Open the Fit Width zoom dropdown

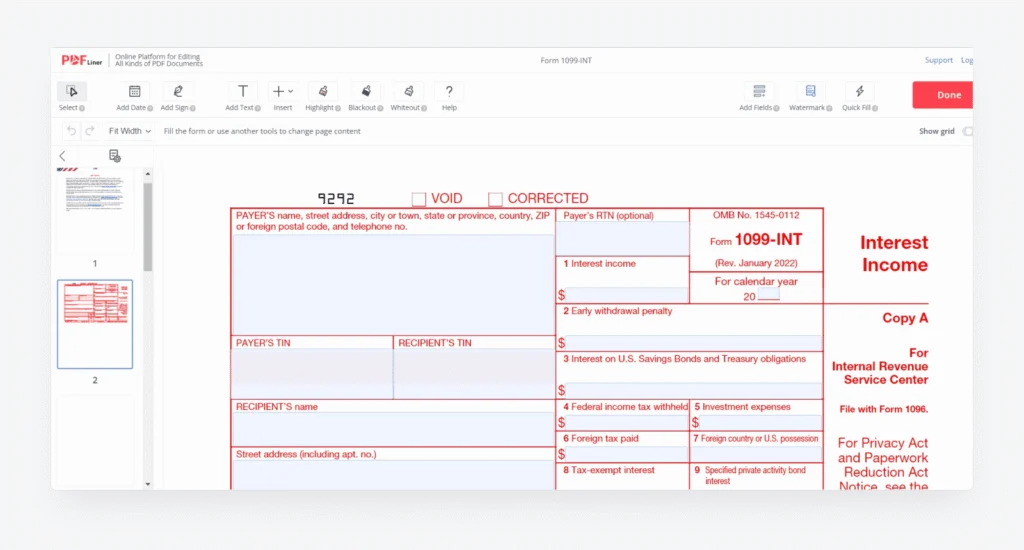pyautogui.click(x=129, y=131)
